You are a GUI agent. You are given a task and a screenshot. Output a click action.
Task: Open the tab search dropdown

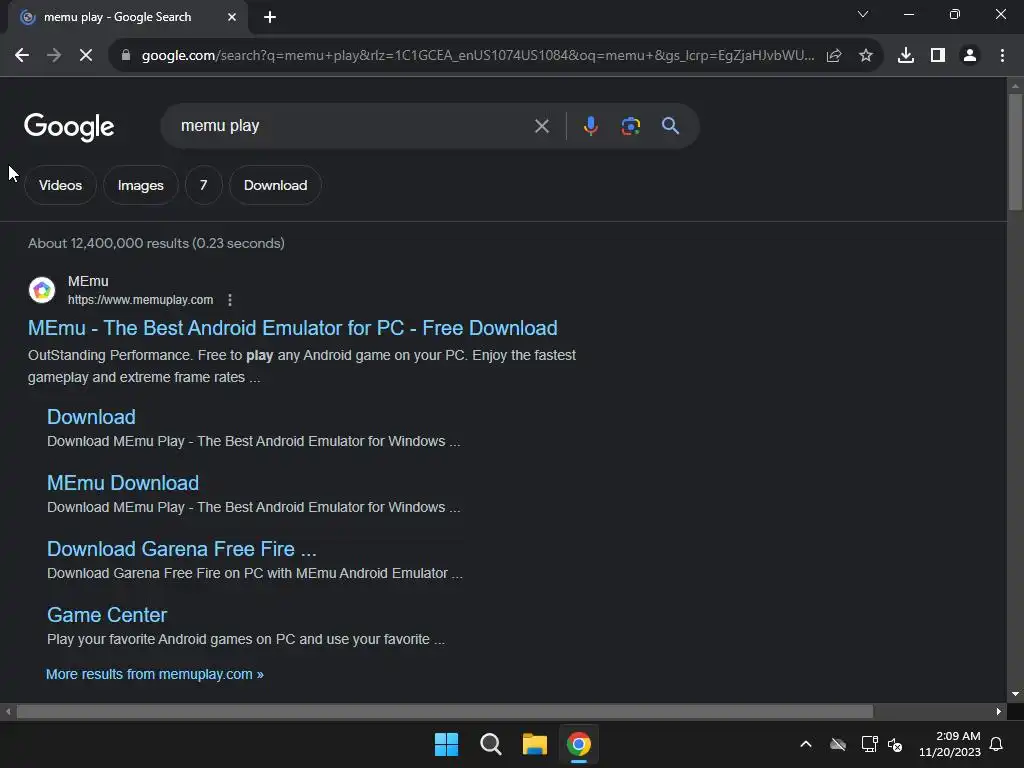coord(863,14)
